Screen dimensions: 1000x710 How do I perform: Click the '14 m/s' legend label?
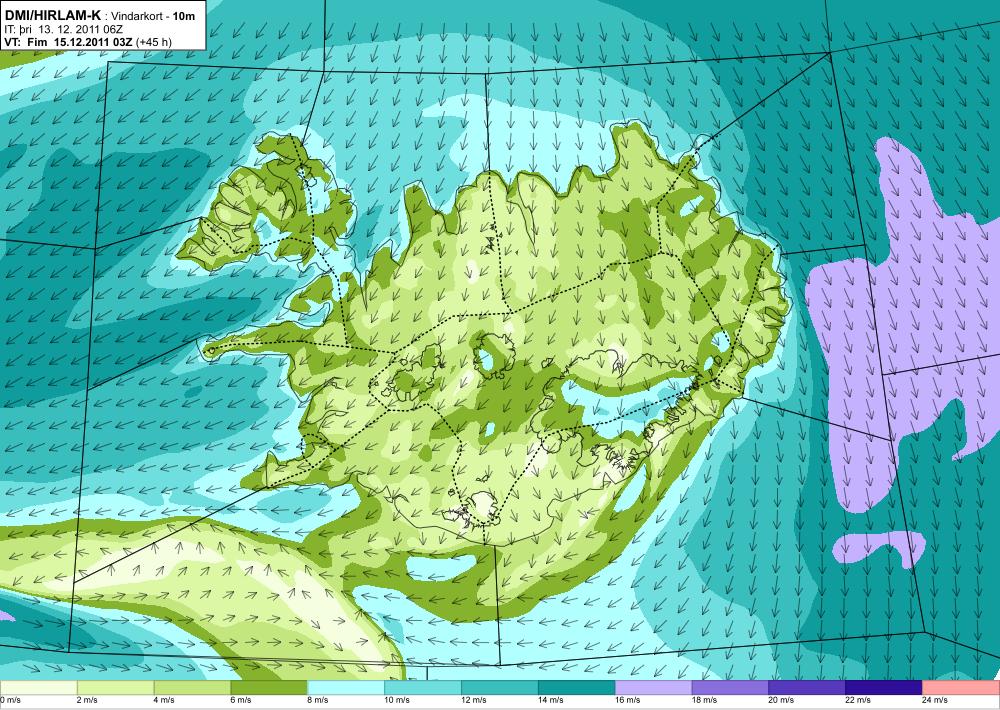pyautogui.click(x=551, y=700)
